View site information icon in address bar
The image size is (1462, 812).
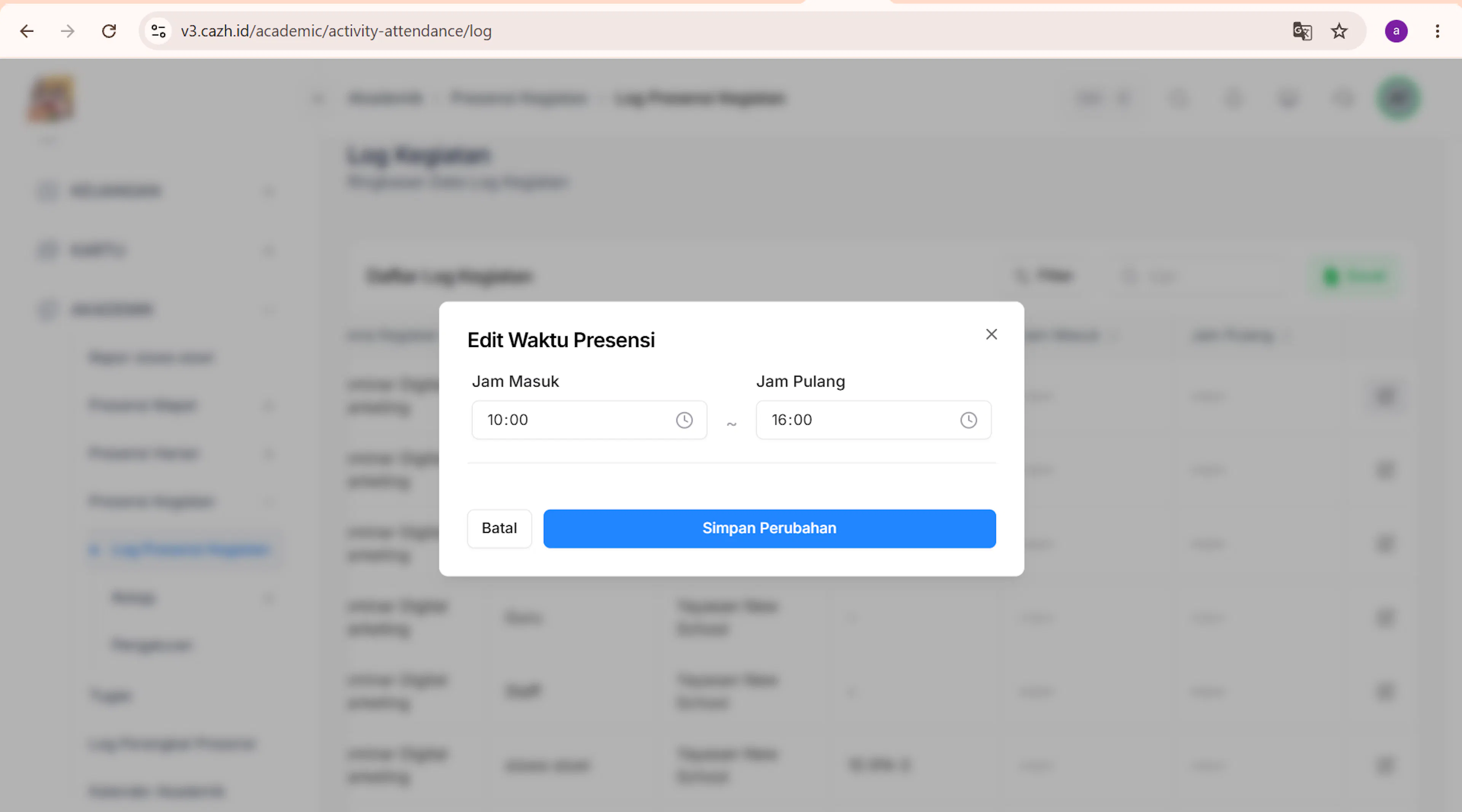158,31
